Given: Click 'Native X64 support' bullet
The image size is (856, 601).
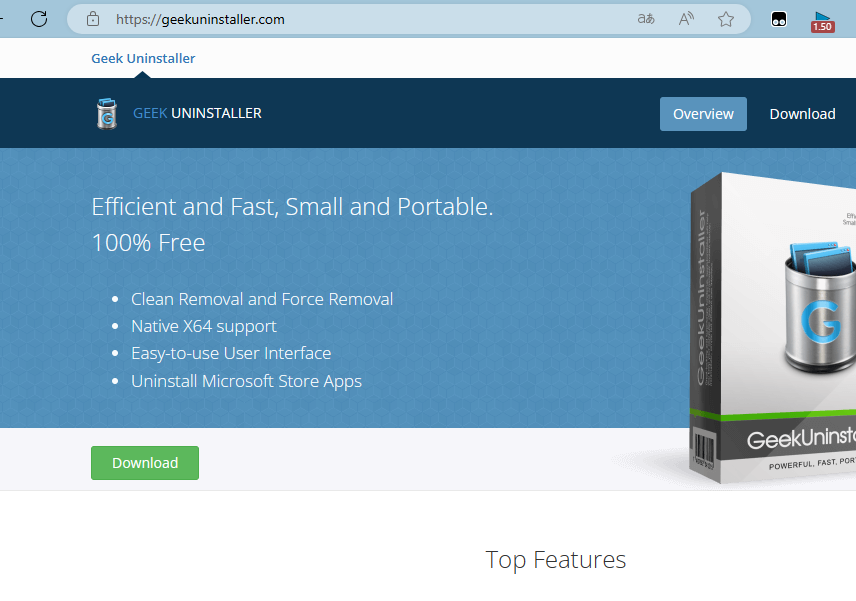Looking at the screenshot, I should tap(204, 326).
